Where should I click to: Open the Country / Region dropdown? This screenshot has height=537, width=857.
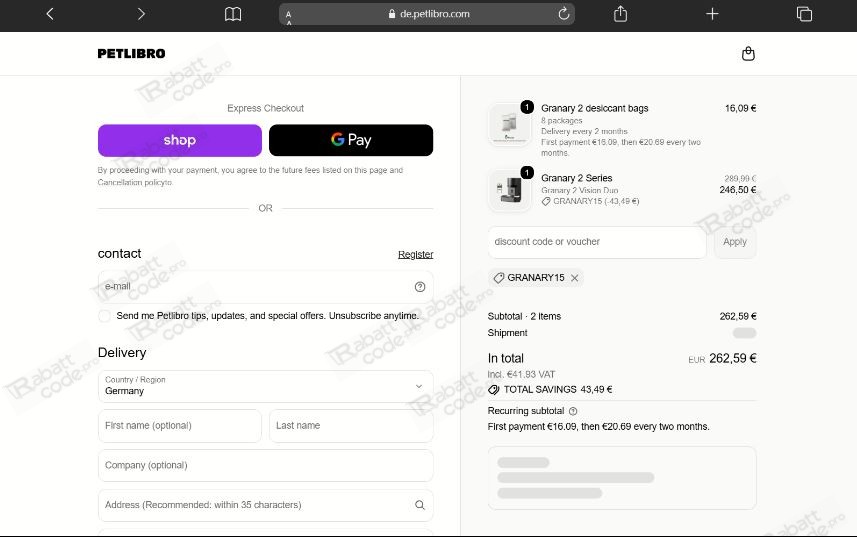[266, 386]
